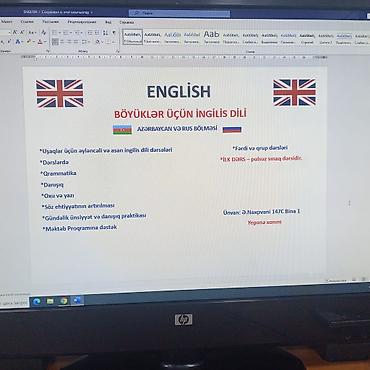Select the left UK flag image
Screen dimensions: 370x370
[60, 93]
